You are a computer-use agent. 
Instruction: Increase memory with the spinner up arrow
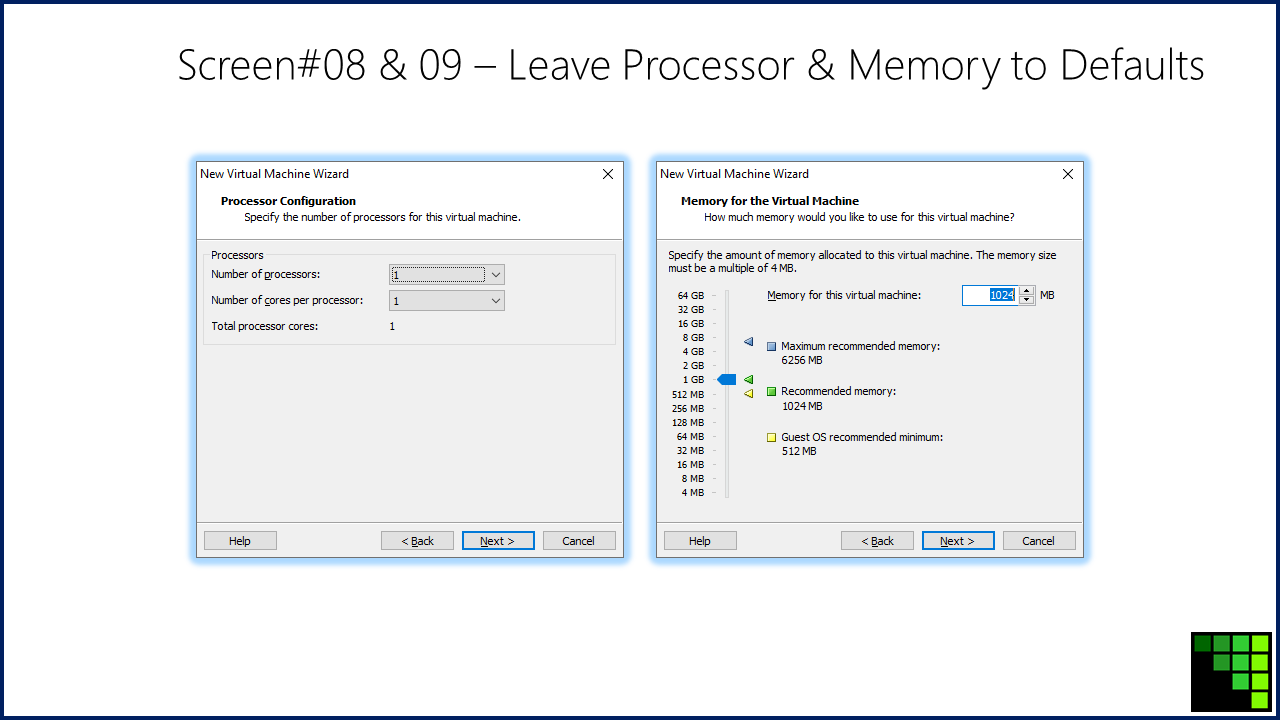pyautogui.click(x=1026, y=291)
